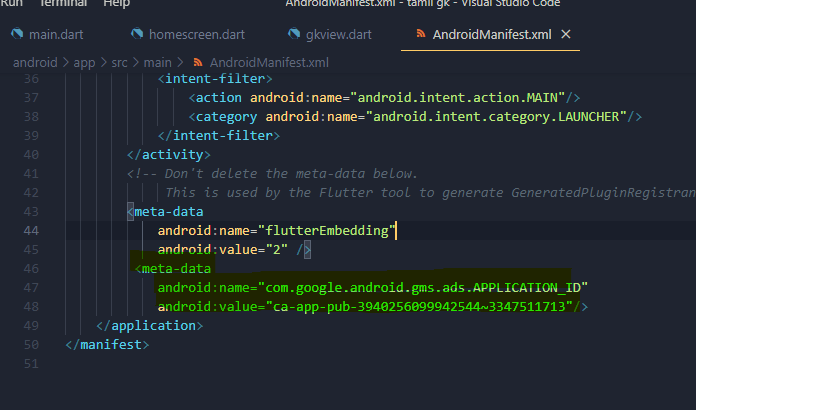Click the closing '</activity>' tag
838x410 pixels.
[169, 154]
